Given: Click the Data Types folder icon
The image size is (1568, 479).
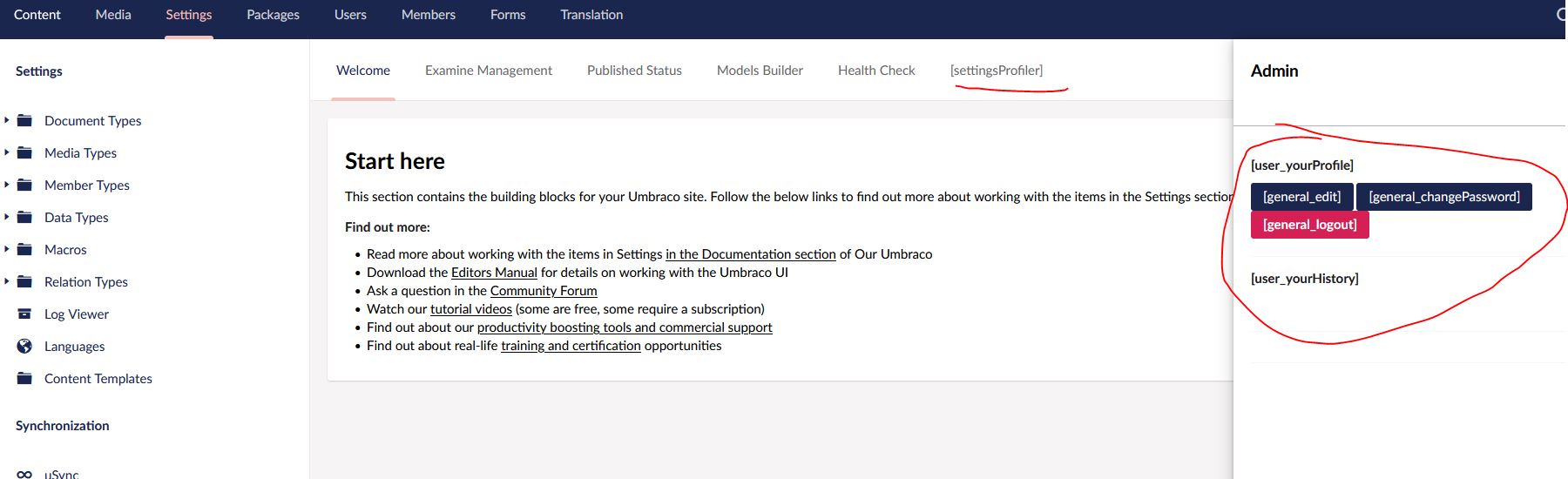Looking at the screenshot, I should (x=24, y=217).
